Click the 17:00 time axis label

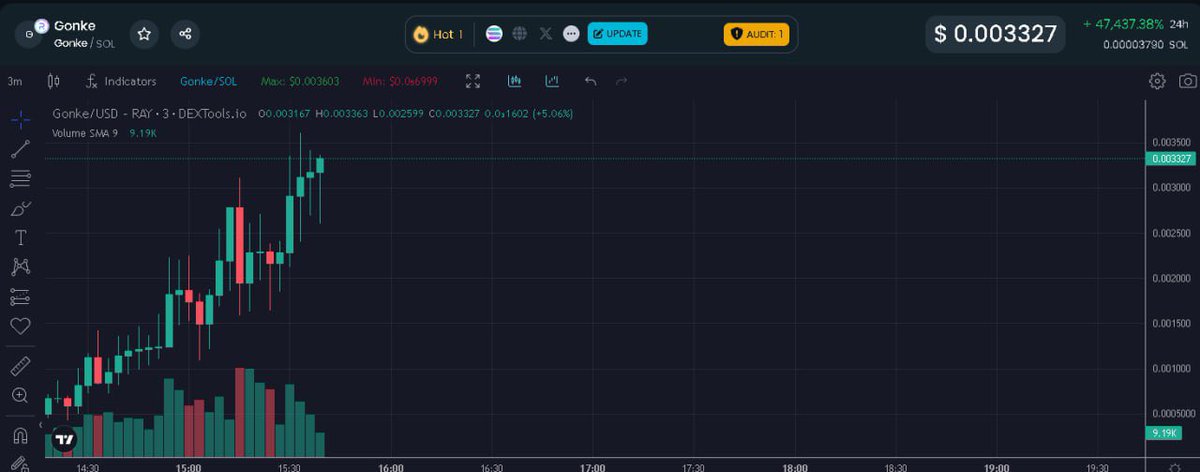pos(593,466)
